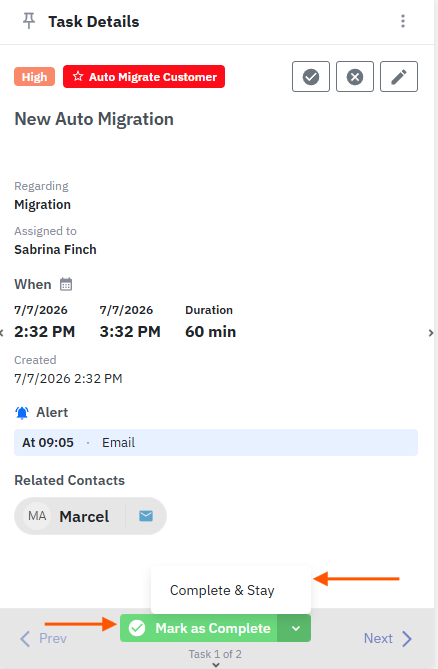Screen dimensions: 438x669
Task: Click the High priority badge
Action: point(35,77)
